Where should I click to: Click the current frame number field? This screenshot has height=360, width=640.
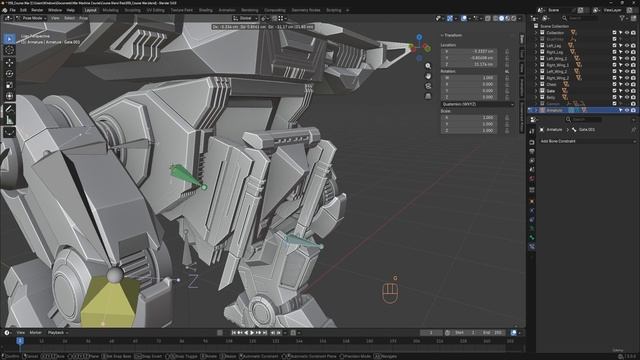click(431, 333)
